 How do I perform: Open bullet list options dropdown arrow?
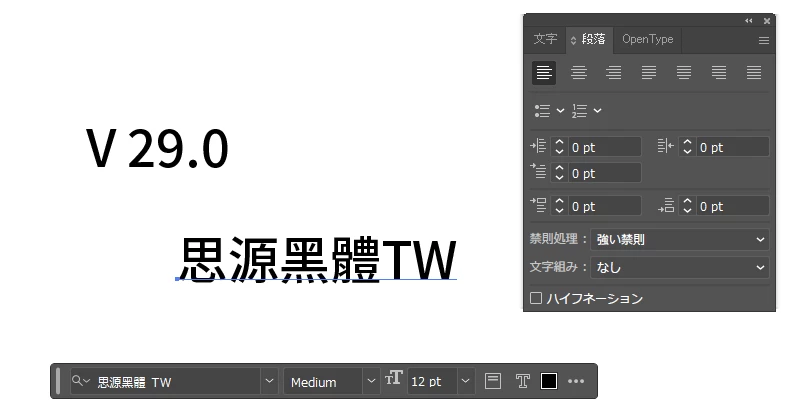pos(560,111)
